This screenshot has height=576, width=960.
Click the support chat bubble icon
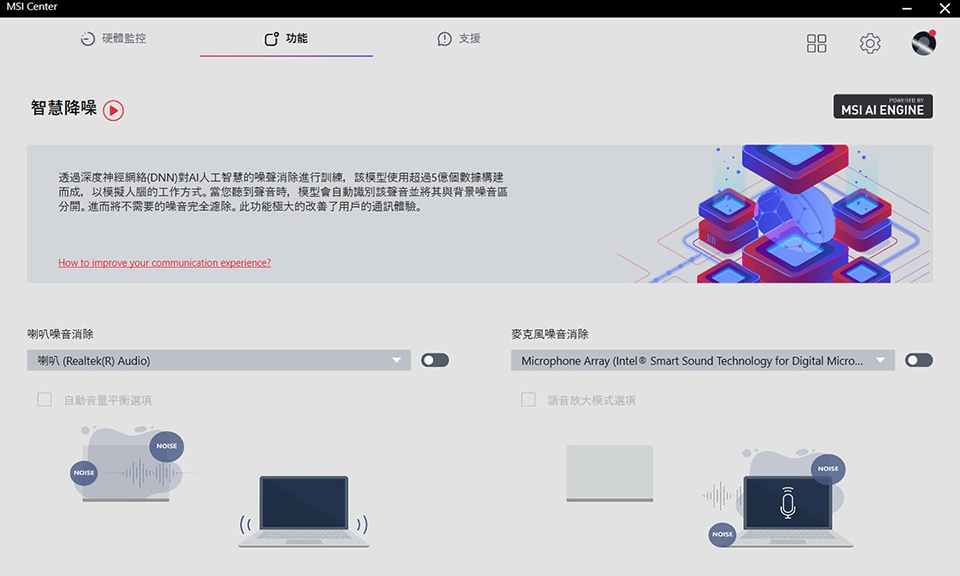pyautogui.click(x=444, y=39)
